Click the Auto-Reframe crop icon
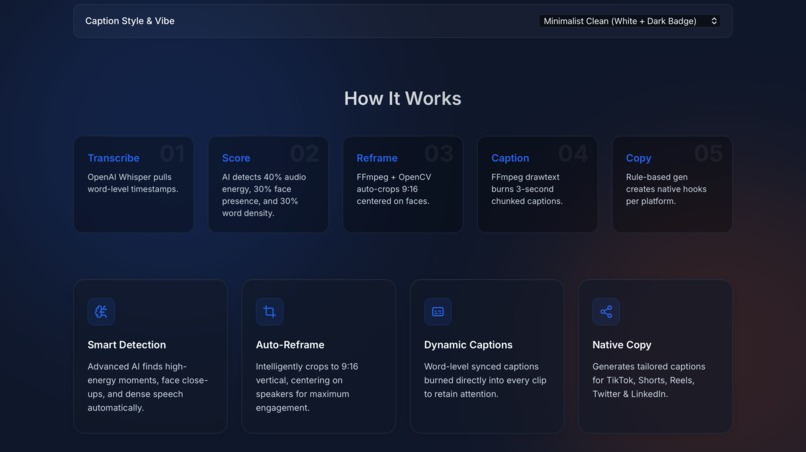The image size is (806, 452). pyautogui.click(x=269, y=312)
